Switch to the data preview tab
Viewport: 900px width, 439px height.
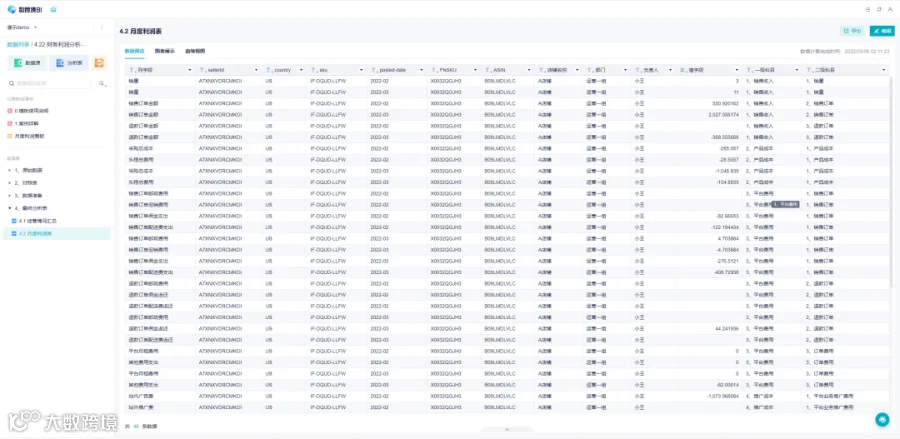(134, 50)
